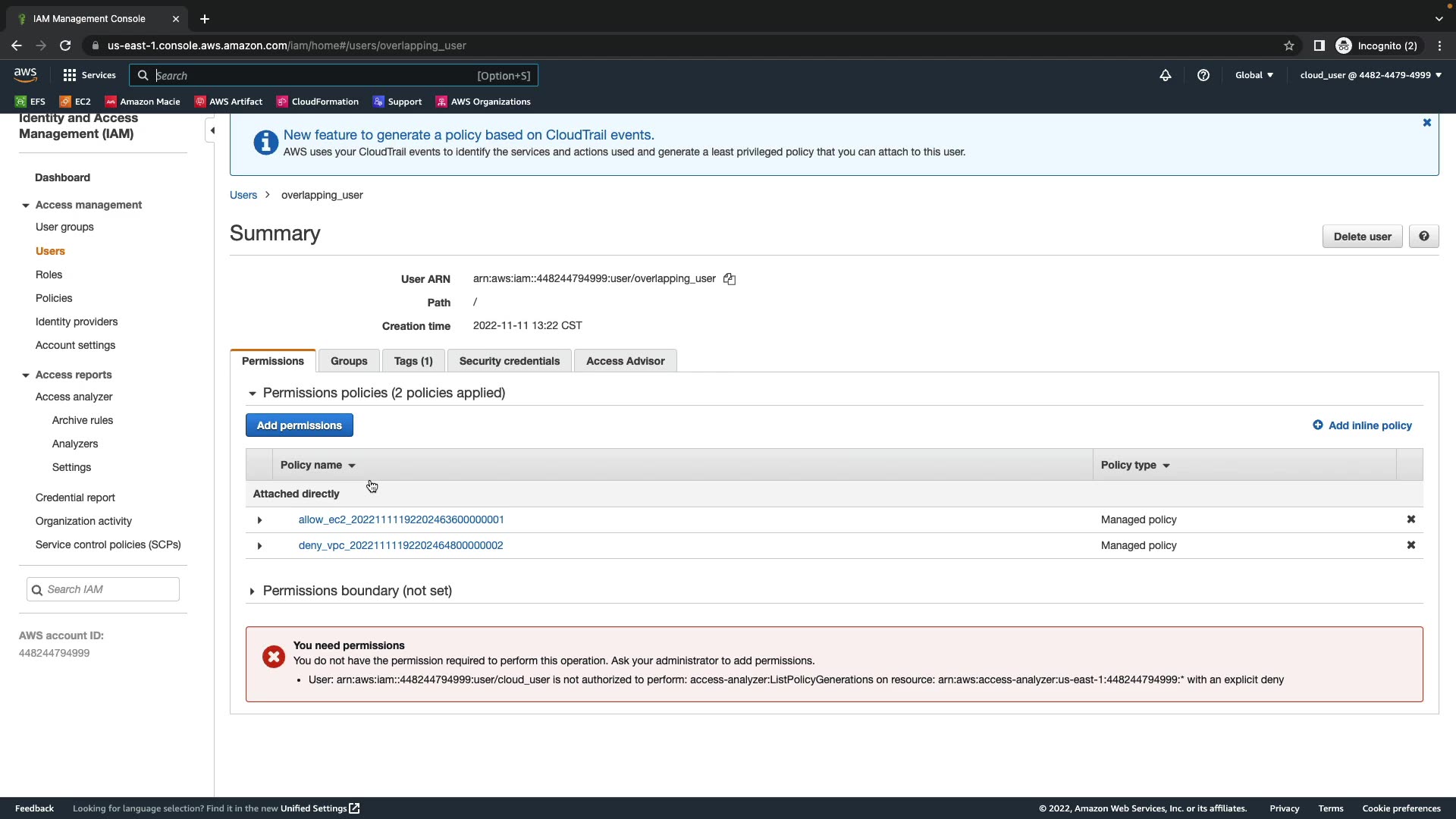The height and width of the screenshot is (819, 1456).
Task: Click the help question mark in header
Action: point(1203,75)
